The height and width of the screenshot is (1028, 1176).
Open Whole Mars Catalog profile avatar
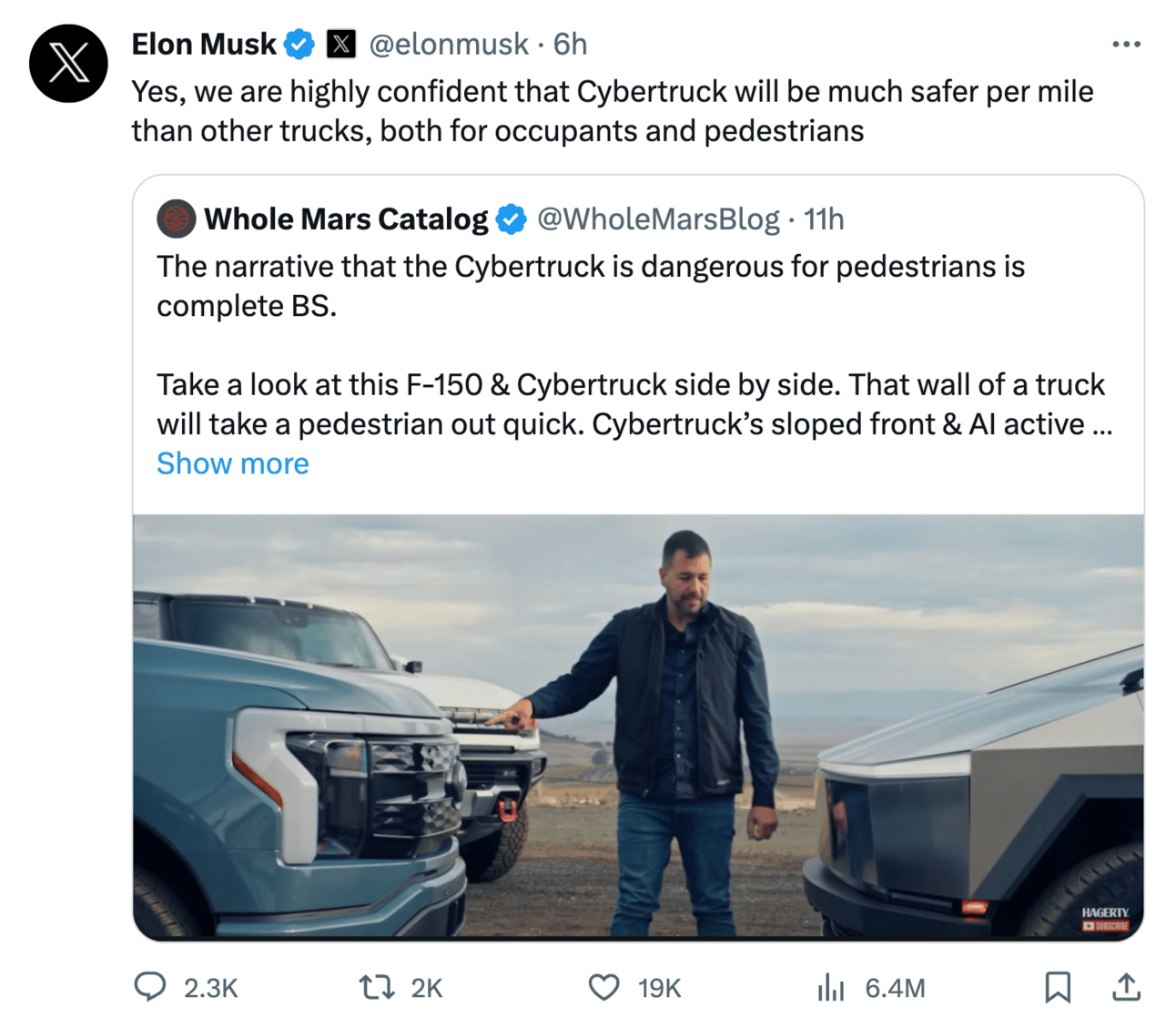pos(176,219)
